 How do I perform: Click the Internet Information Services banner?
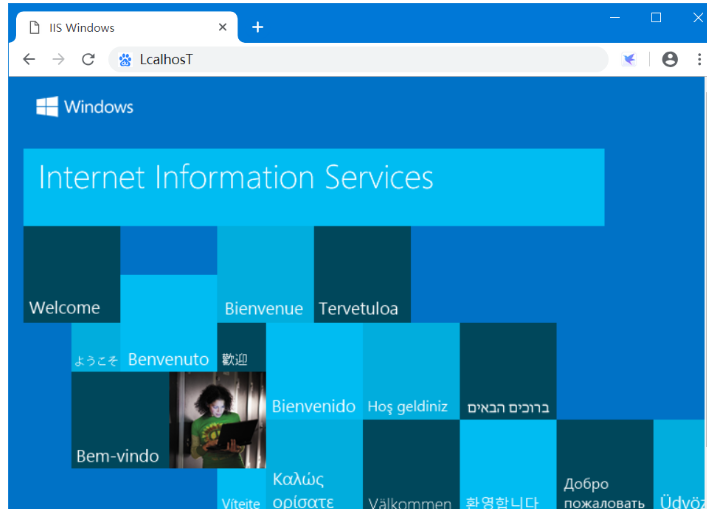point(314,187)
